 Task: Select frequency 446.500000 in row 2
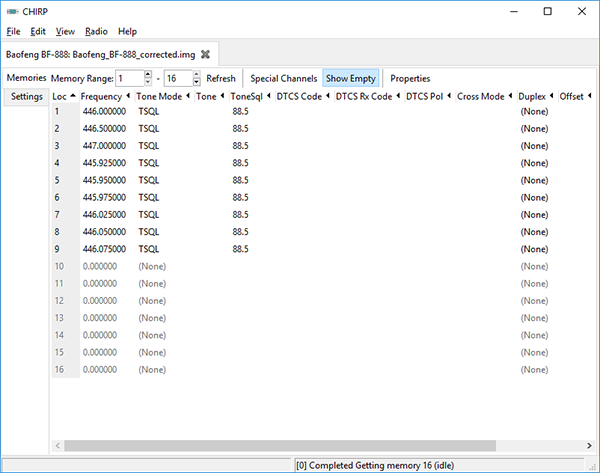pos(104,129)
